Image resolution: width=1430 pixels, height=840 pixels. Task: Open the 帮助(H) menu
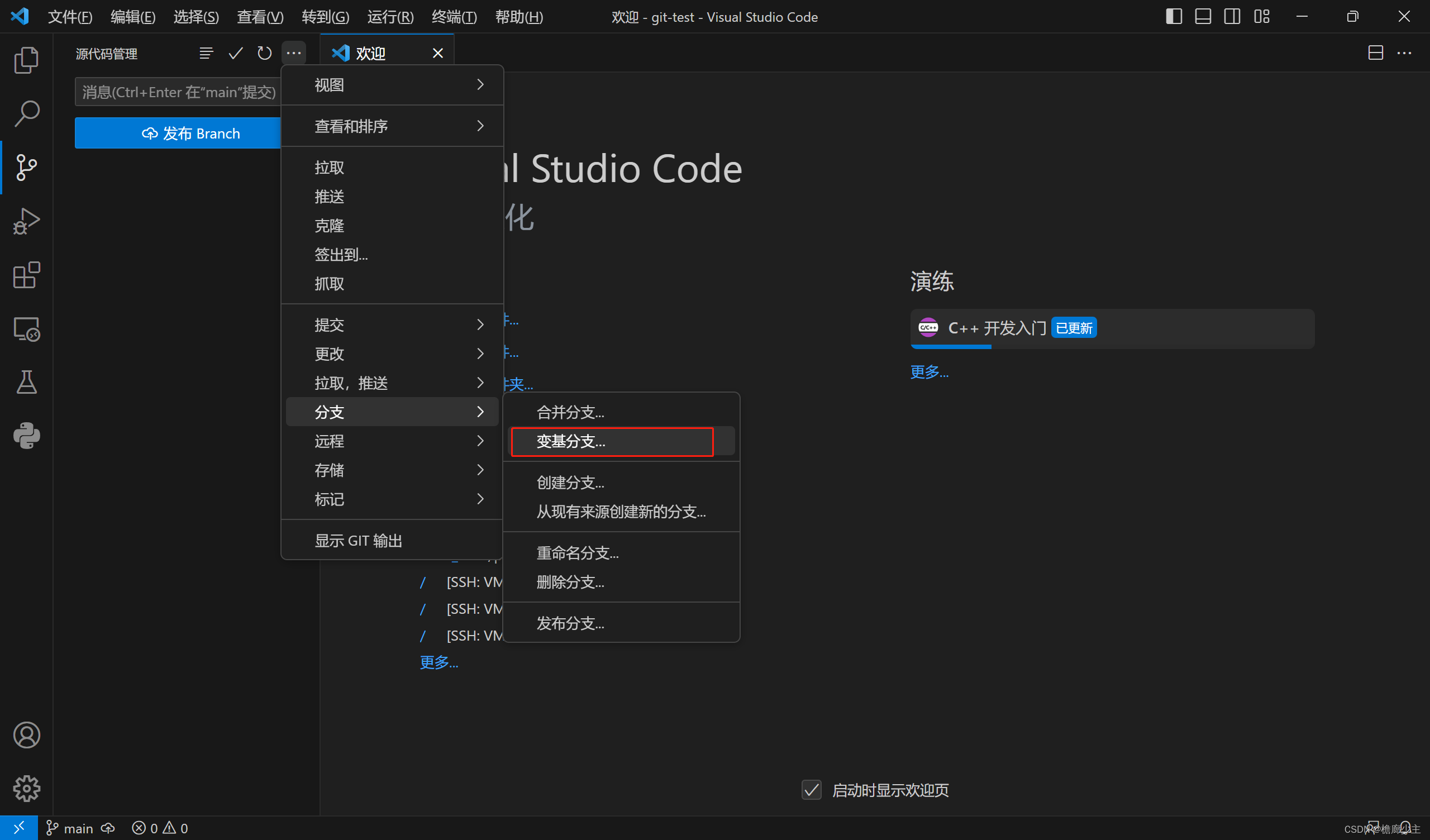(x=519, y=17)
